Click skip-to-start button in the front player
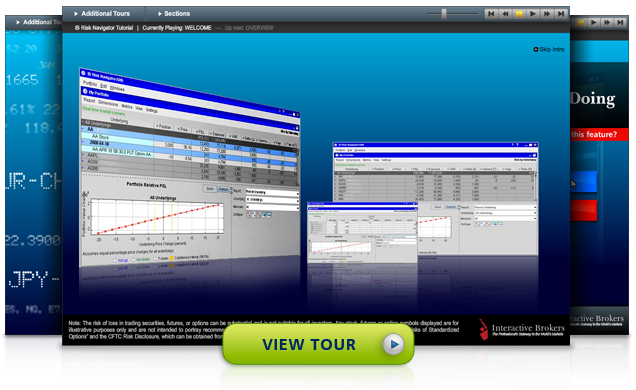Screen dimensions: 636x390 [x=491, y=14]
